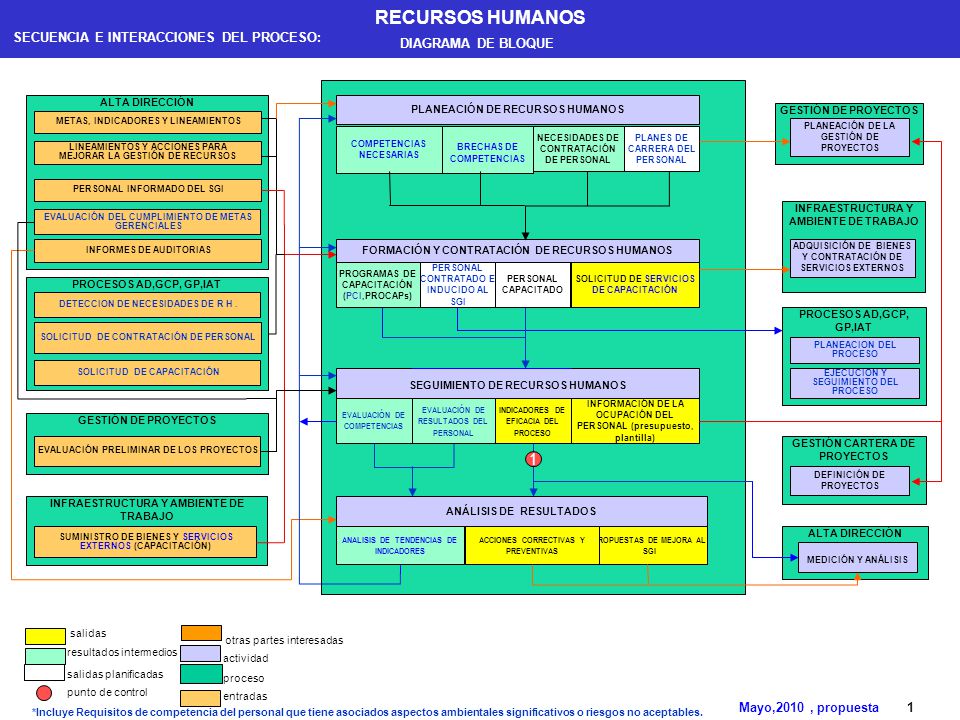Image resolution: width=960 pixels, height=720 pixels.
Task: Click the 'DEFINICIÓN DE PROYECTOS' box
Action: click(x=850, y=481)
